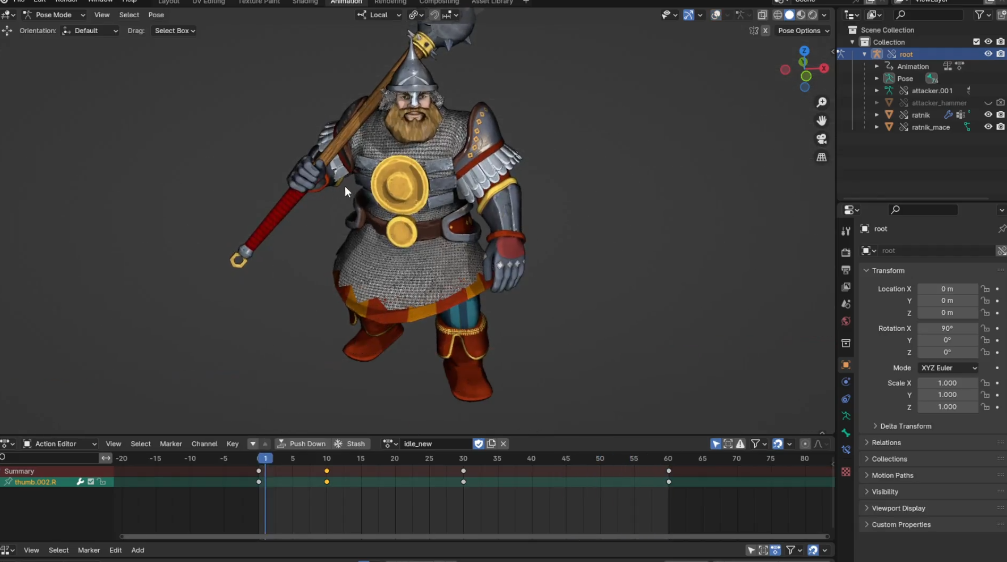The image size is (1007, 562).
Task: Hide the ratnik object in outliner
Action: point(988,115)
